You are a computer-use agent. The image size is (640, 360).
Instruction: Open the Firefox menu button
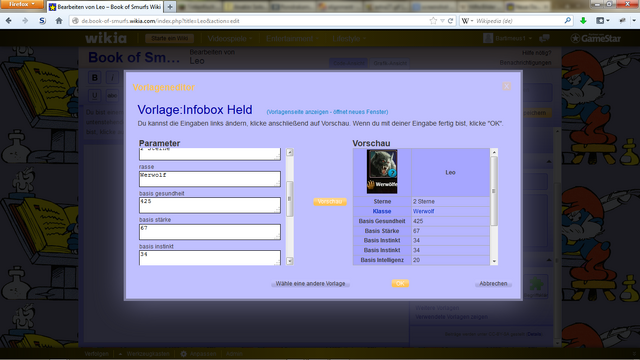tap(22, 4)
